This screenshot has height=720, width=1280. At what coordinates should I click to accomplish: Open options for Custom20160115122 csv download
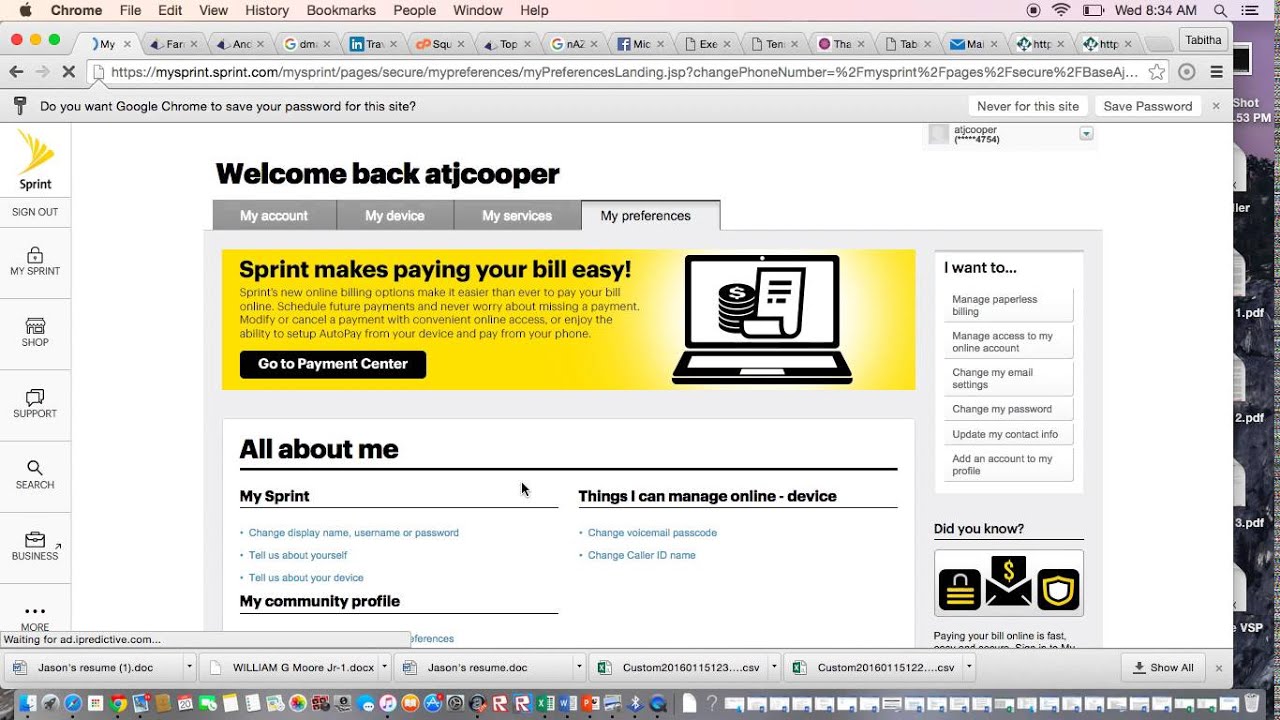(x=968, y=667)
